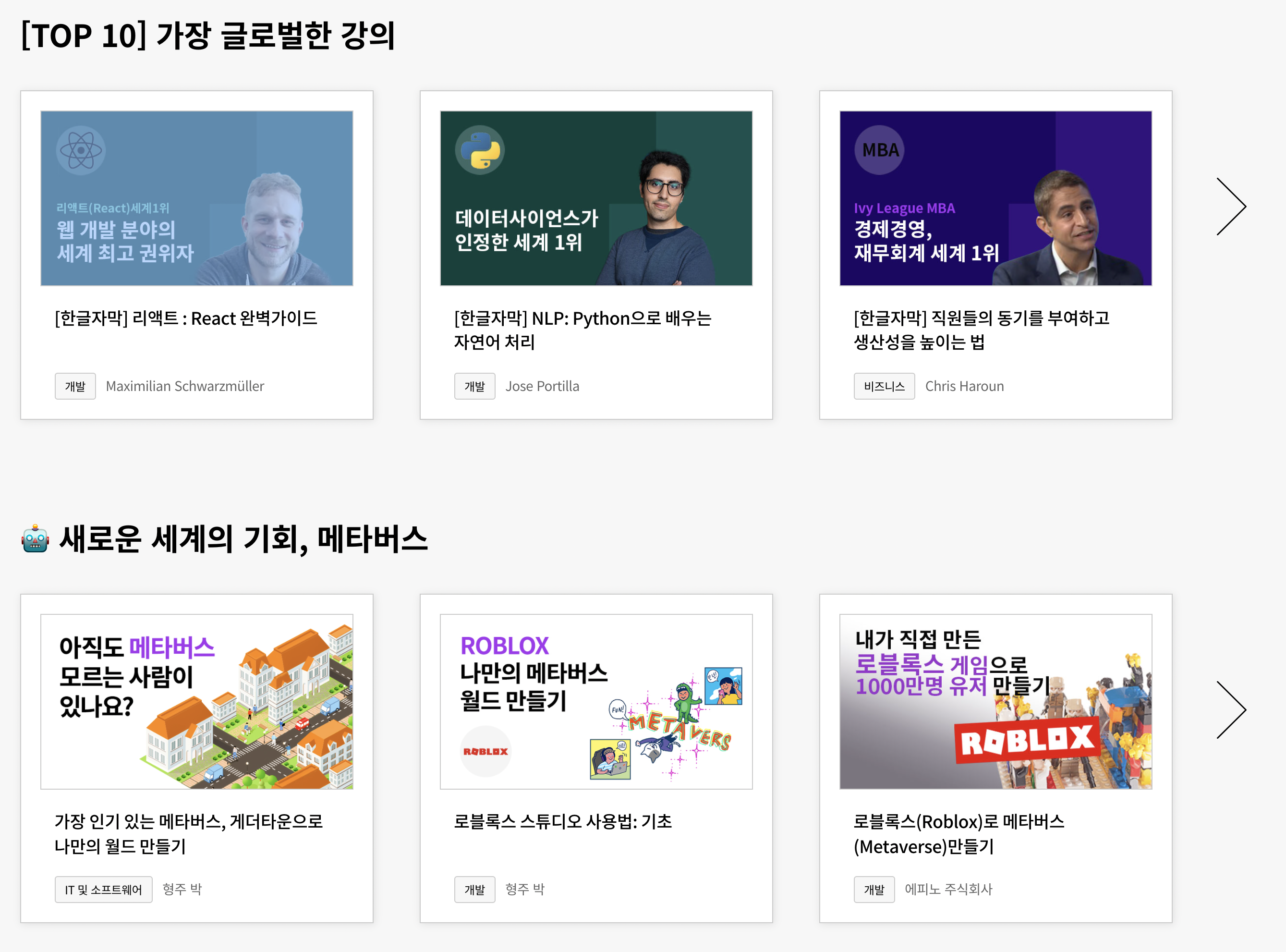The width and height of the screenshot is (1286, 952).
Task: Open 직원들의 동기를 부여하고 course title
Action: click(981, 330)
